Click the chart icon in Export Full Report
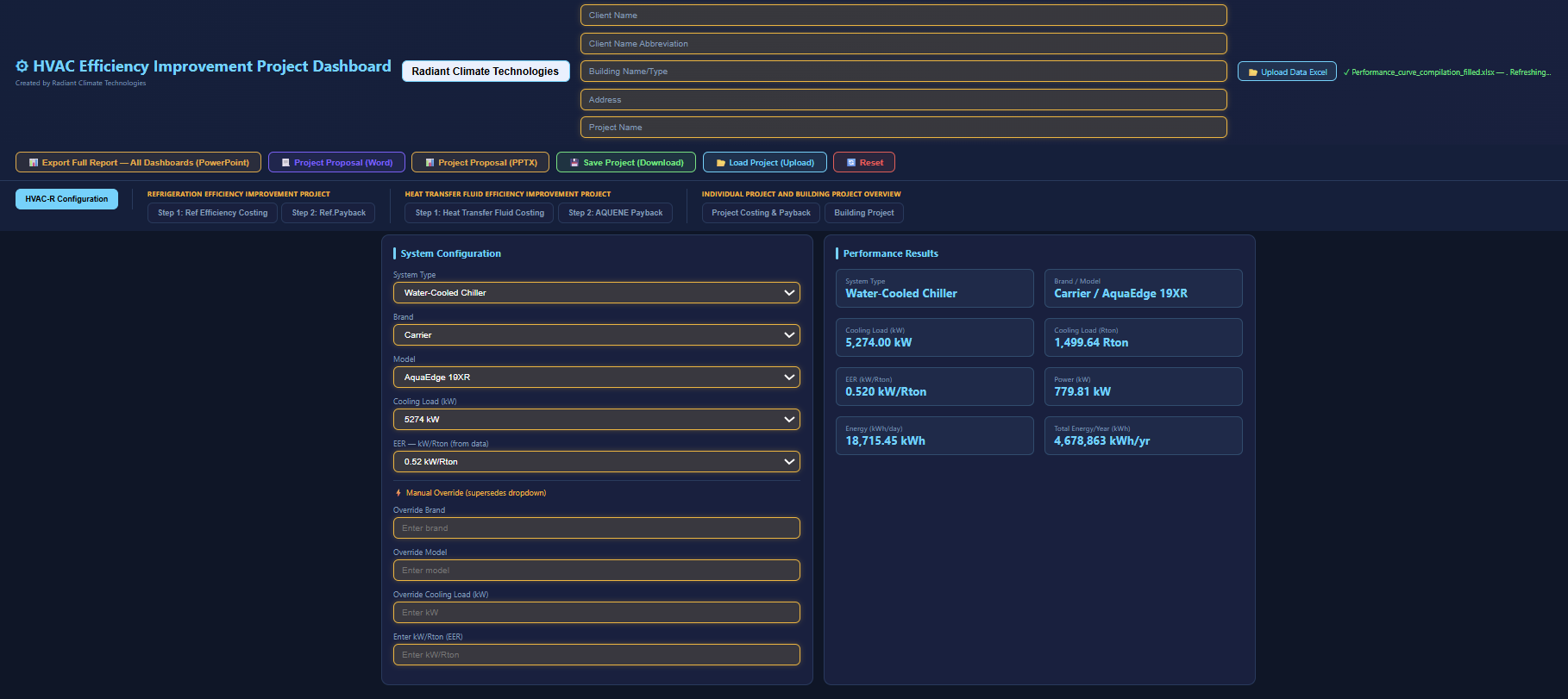 pos(34,163)
